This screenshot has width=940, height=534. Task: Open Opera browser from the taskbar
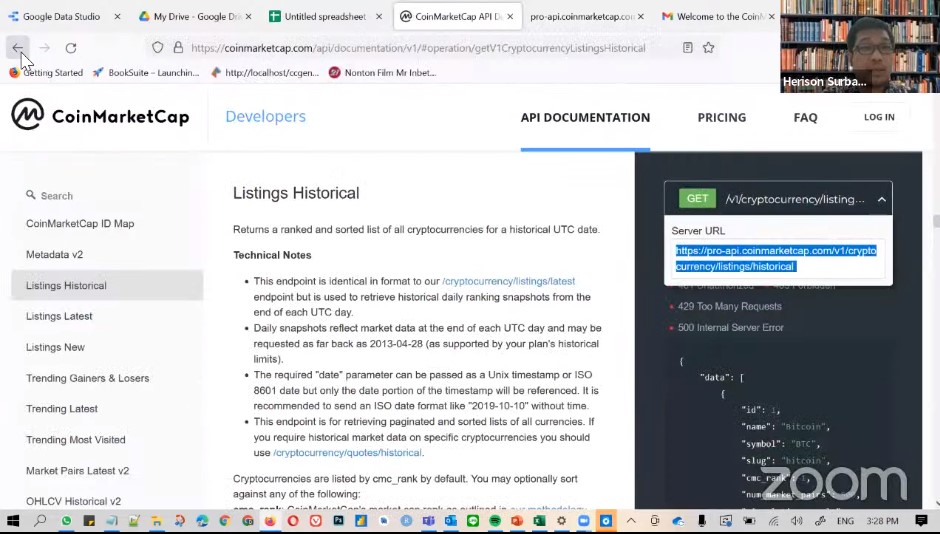pos(293,521)
